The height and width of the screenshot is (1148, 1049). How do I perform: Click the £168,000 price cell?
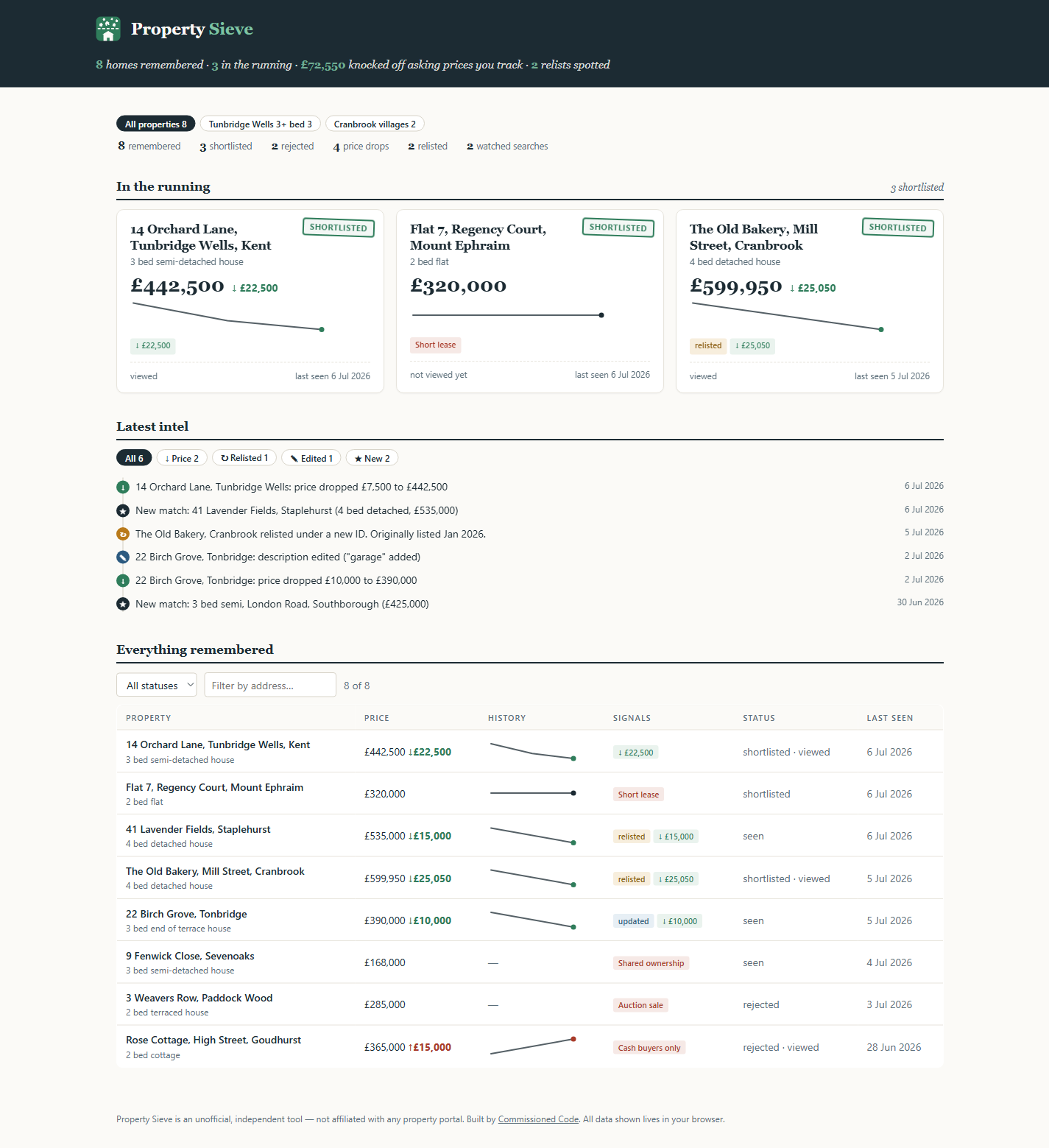click(385, 962)
